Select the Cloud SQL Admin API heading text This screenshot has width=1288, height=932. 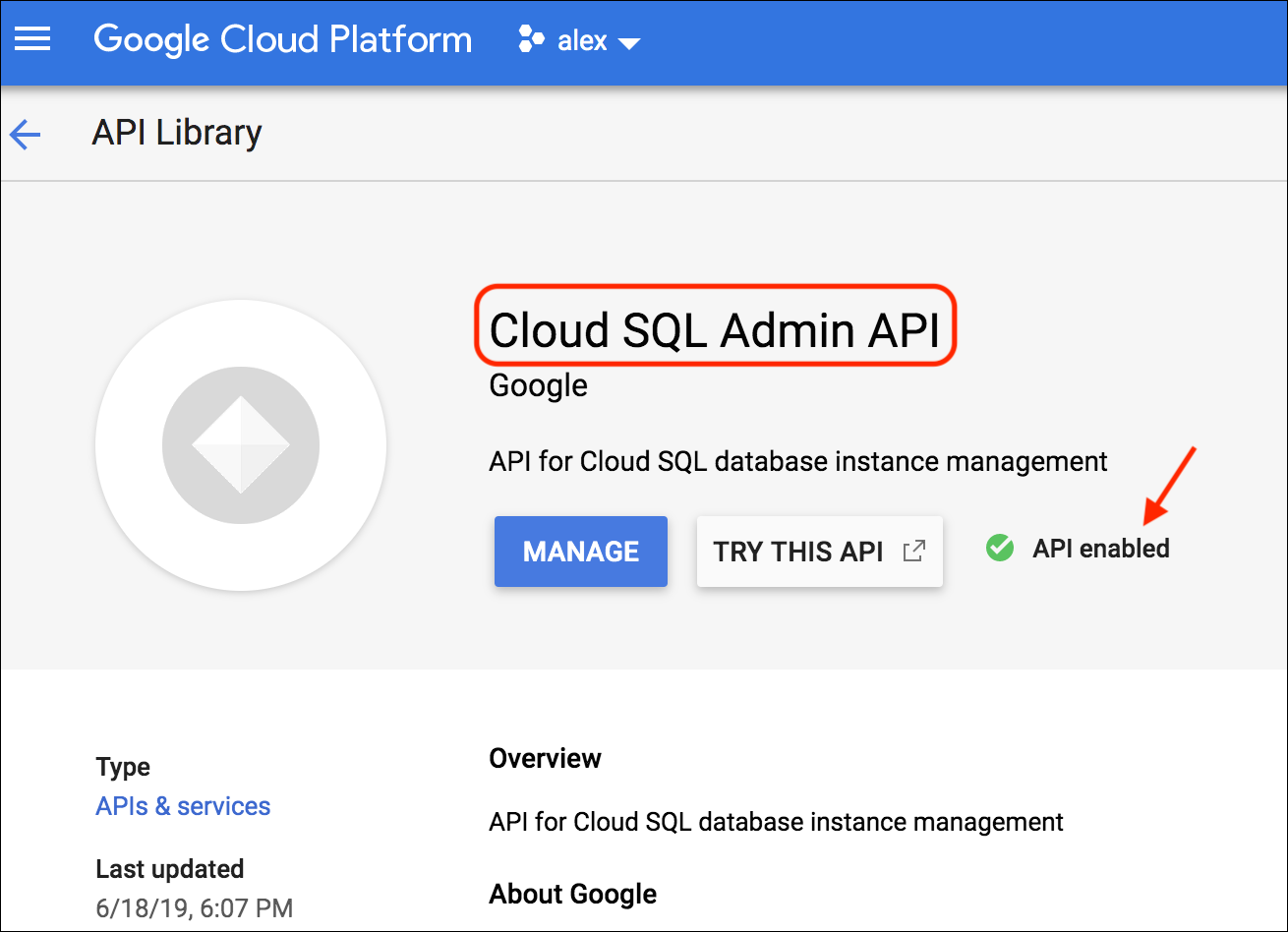[x=715, y=331]
